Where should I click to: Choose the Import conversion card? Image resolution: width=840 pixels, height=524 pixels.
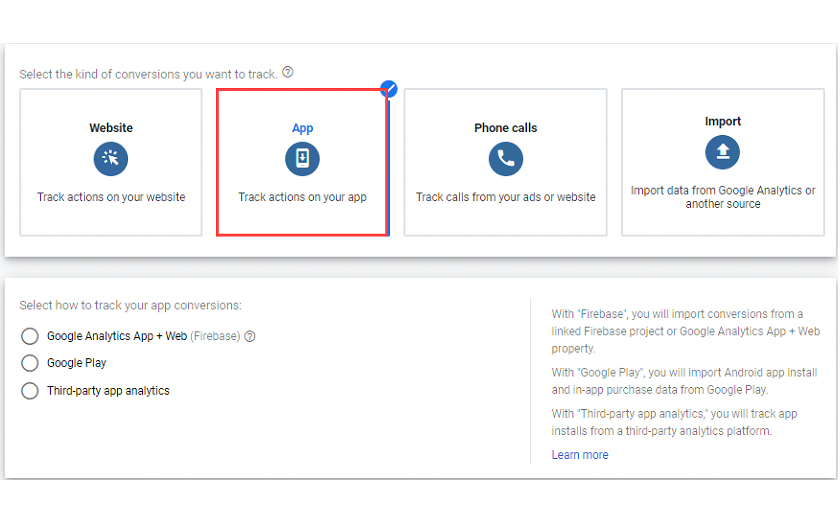pyautogui.click(x=723, y=162)
